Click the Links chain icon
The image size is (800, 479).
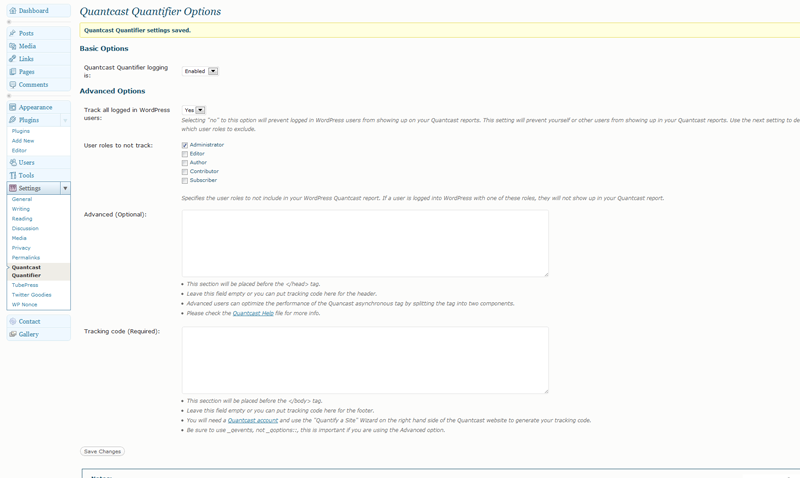(x=13, y=59)
